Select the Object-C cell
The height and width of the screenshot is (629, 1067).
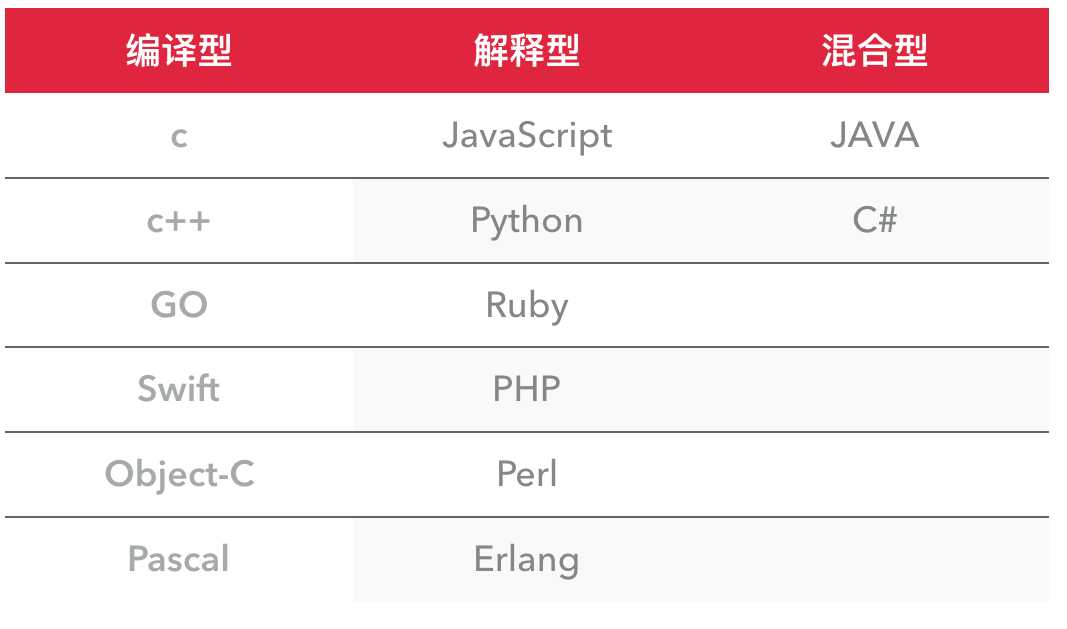[x=179, y=474]
